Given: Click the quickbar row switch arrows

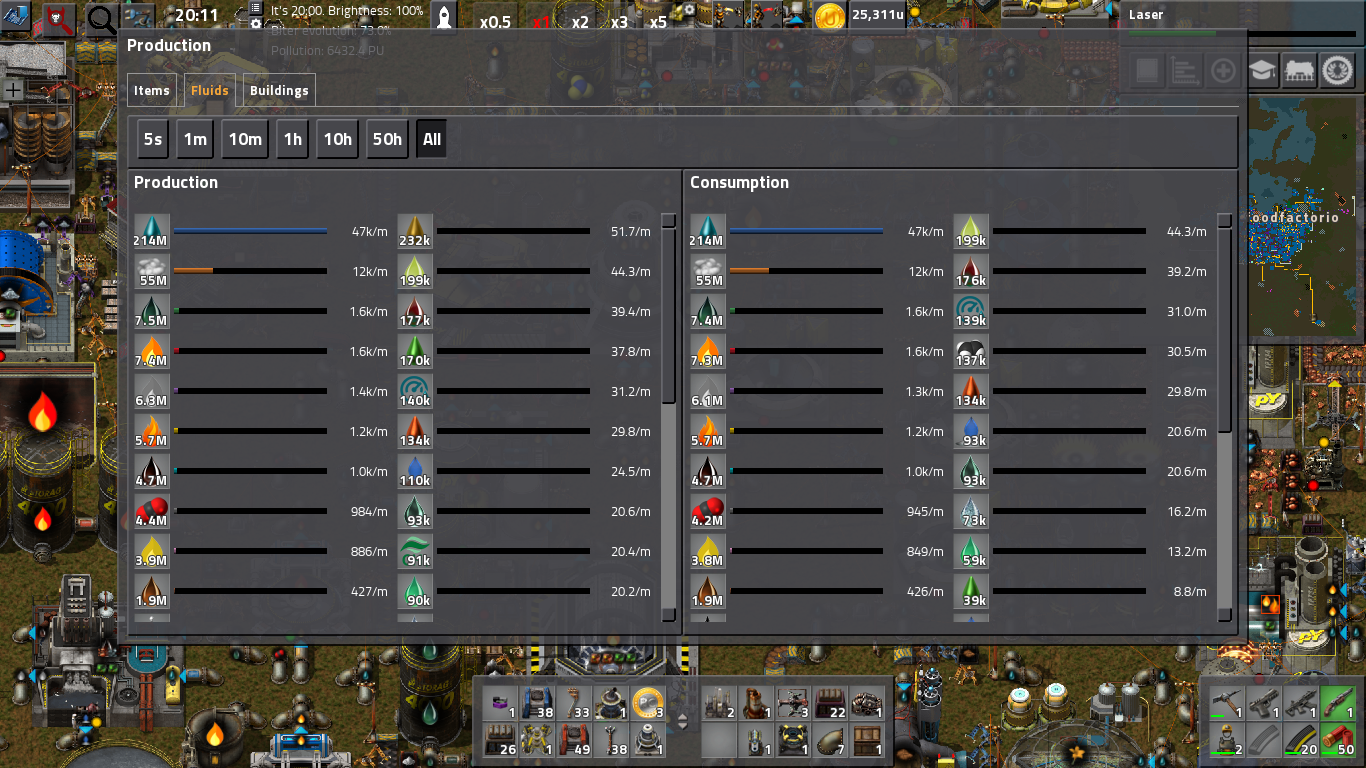Looking at the screenshot, I should (x=683, y=721).
